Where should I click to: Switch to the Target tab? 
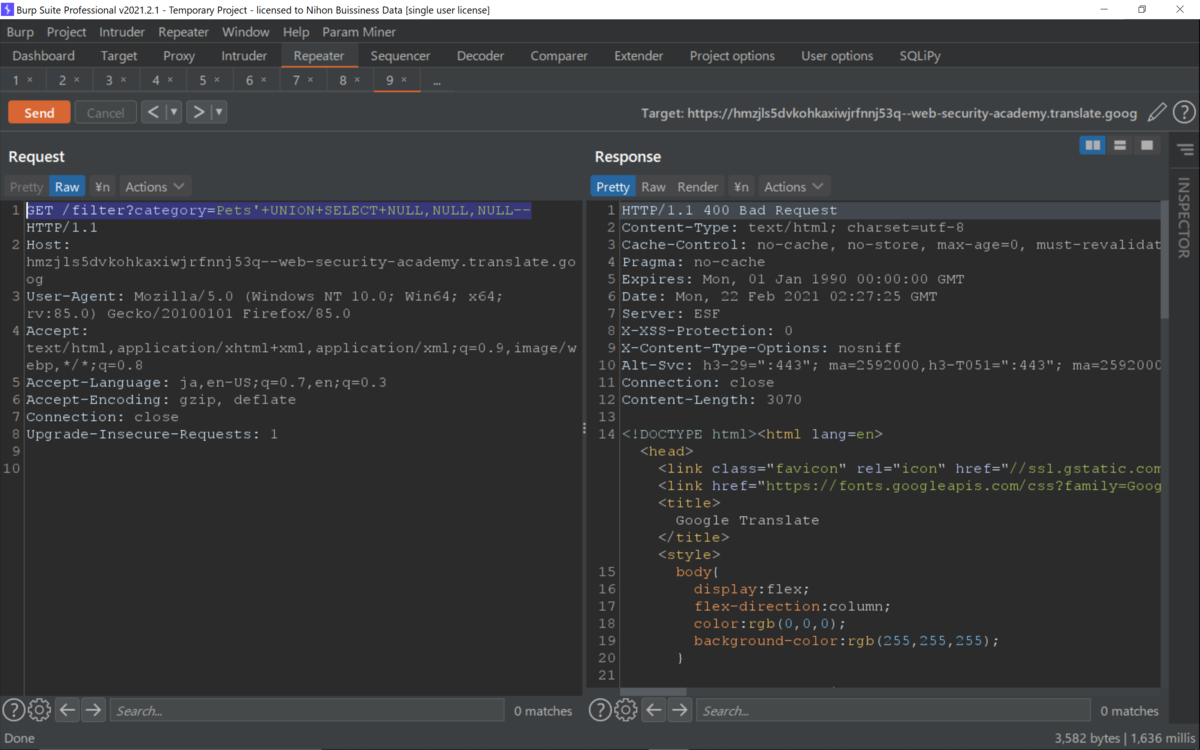tap(119, 56)
